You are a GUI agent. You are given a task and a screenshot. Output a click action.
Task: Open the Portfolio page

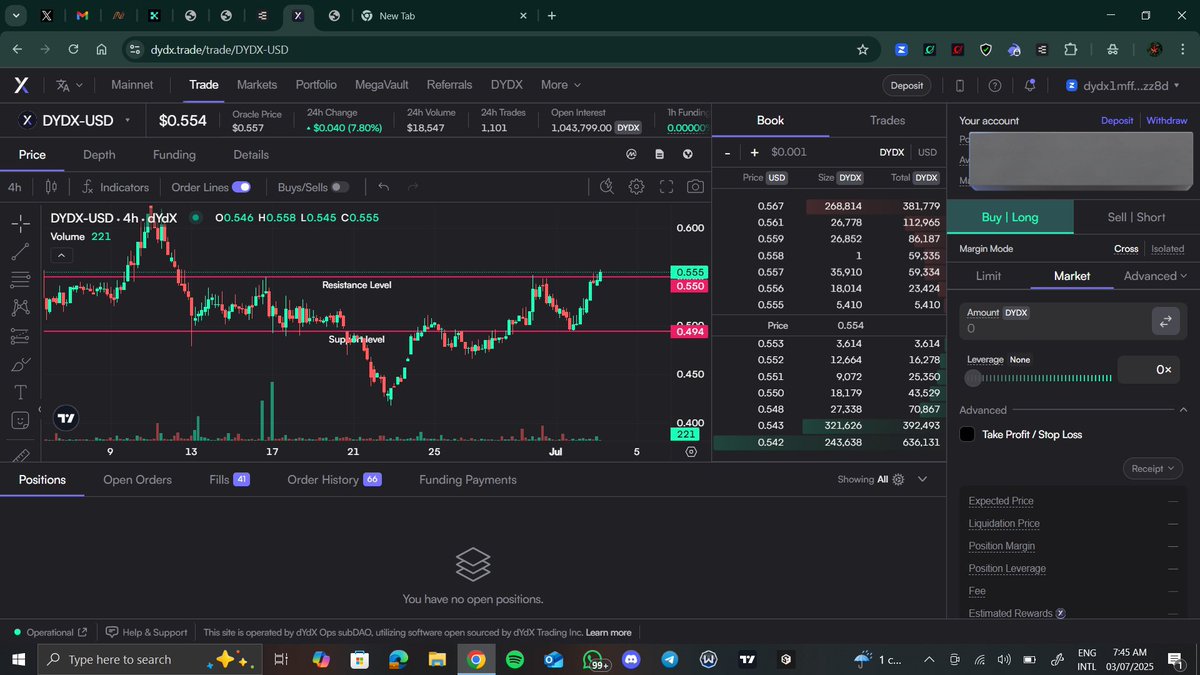click(x=316, y=86)
